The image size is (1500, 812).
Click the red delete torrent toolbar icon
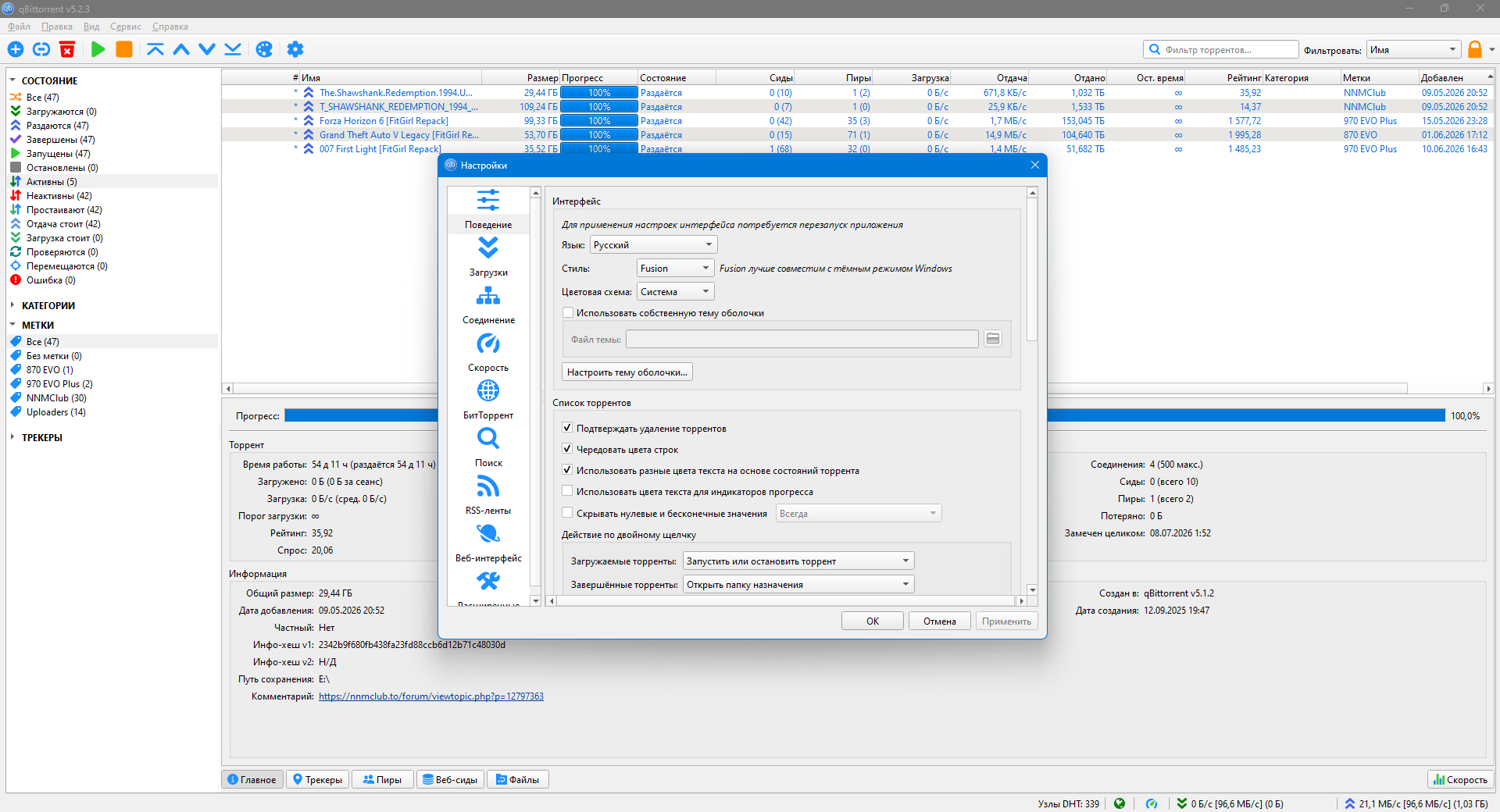click(67, 49)
